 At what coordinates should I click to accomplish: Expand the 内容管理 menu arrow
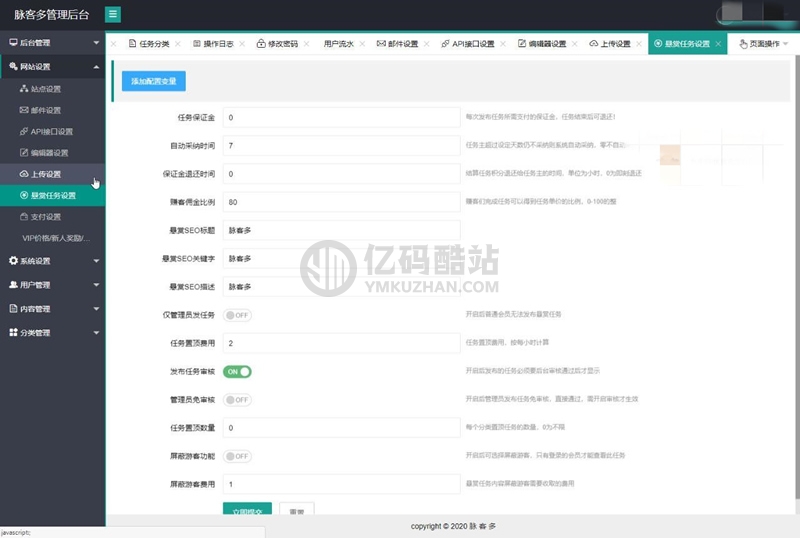click(x=96, y=309)
